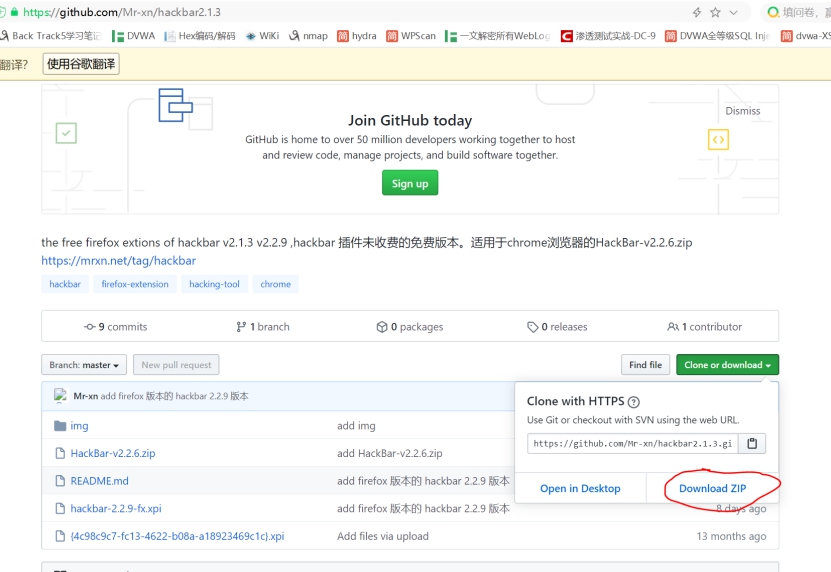The width and height of the screenshot is (831, 572).
Task: Click the padlock secure-site icon
Action: click(x=14, y=12)
